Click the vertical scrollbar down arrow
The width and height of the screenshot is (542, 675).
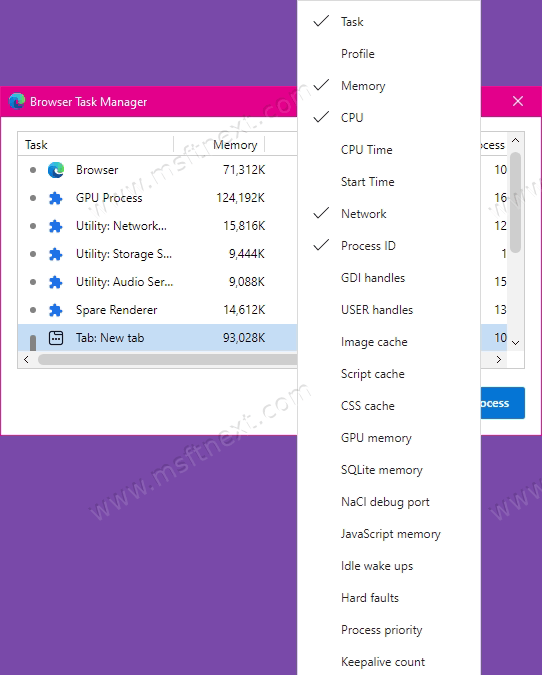click(x=515, y=343)
